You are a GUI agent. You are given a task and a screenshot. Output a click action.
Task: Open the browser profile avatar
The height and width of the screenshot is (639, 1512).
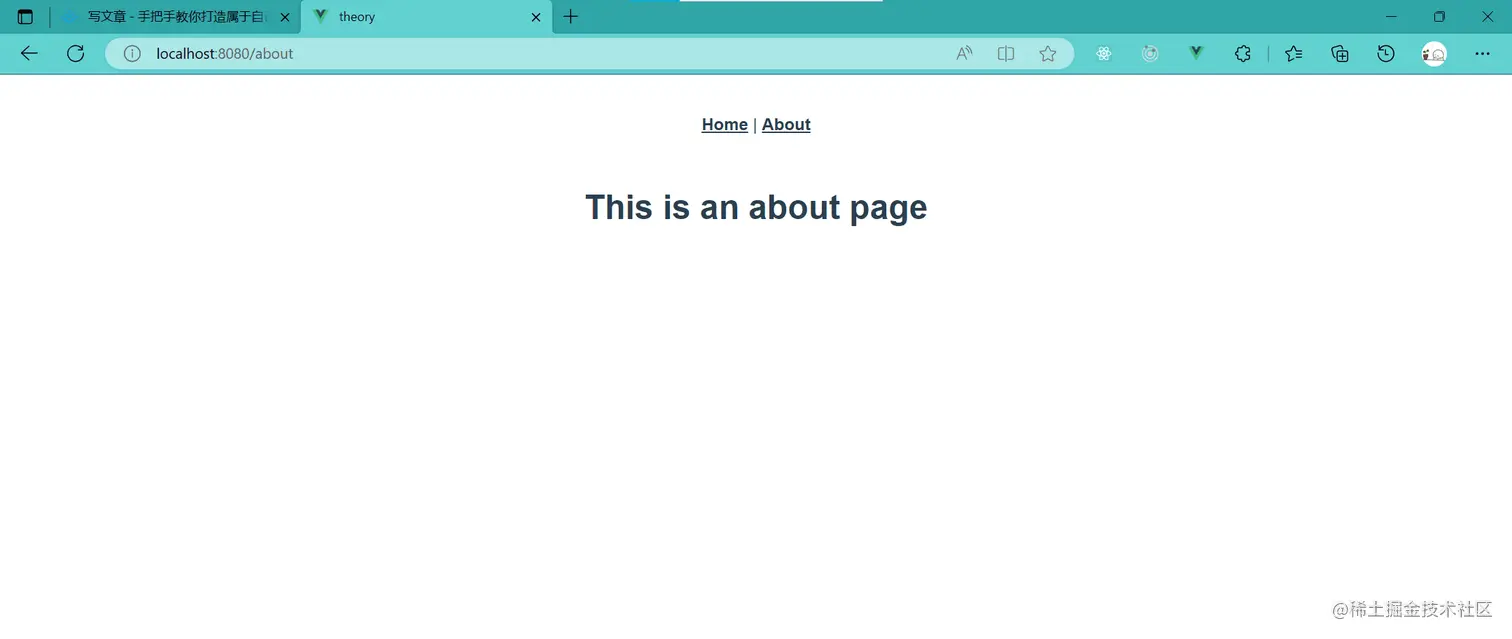click(x=1433, y=53)
